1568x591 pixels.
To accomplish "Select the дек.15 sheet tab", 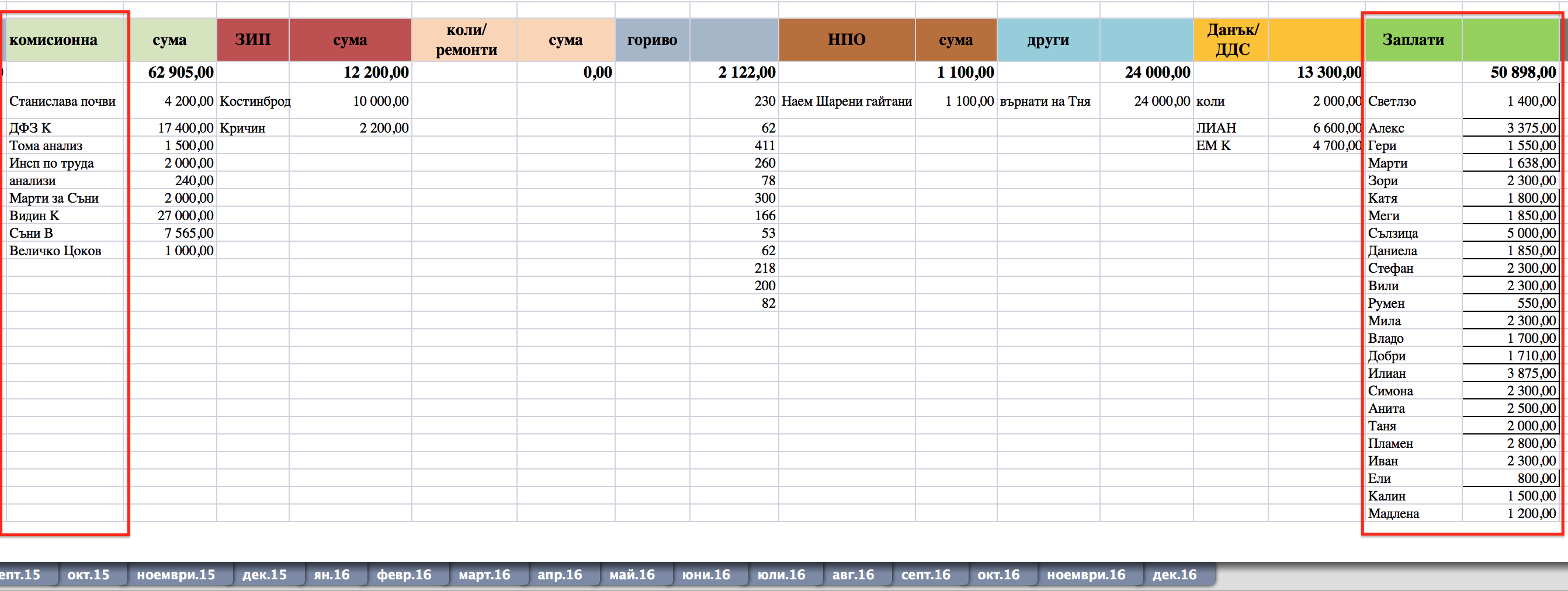I will tap(264, 575).
